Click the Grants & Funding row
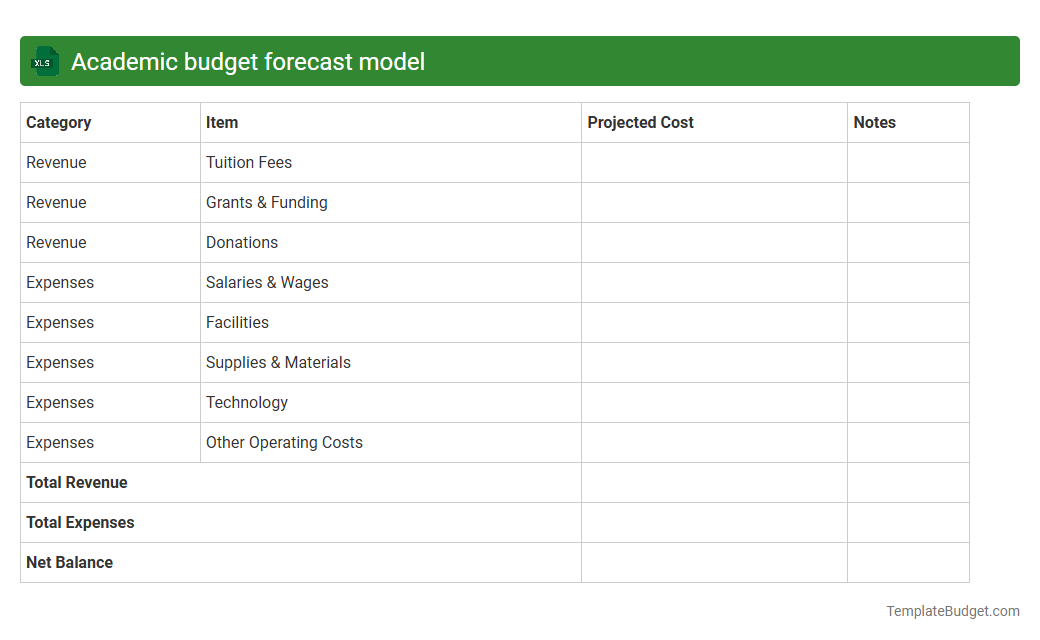1040x640 pixels. pyautogui.click(x=266, y=202)
